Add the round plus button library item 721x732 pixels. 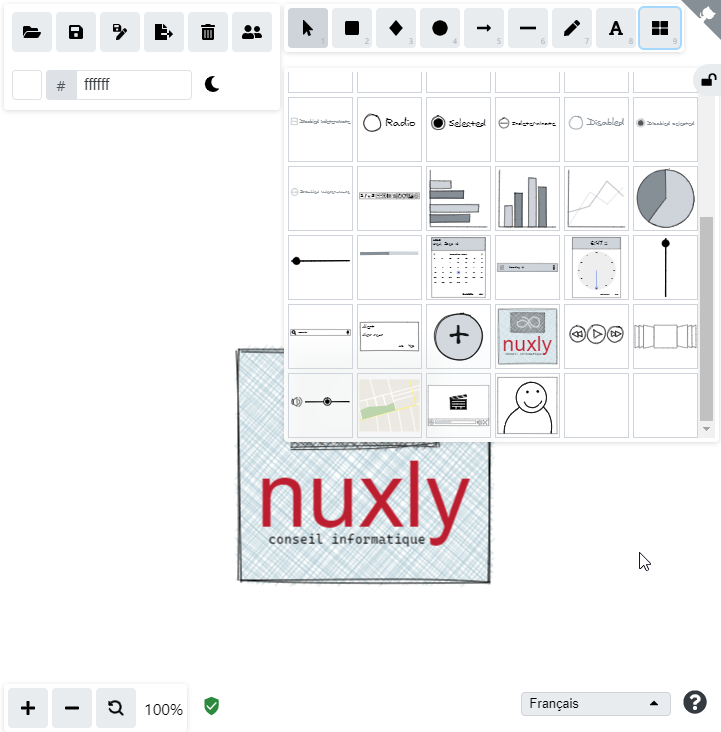(x=458, y=337)
